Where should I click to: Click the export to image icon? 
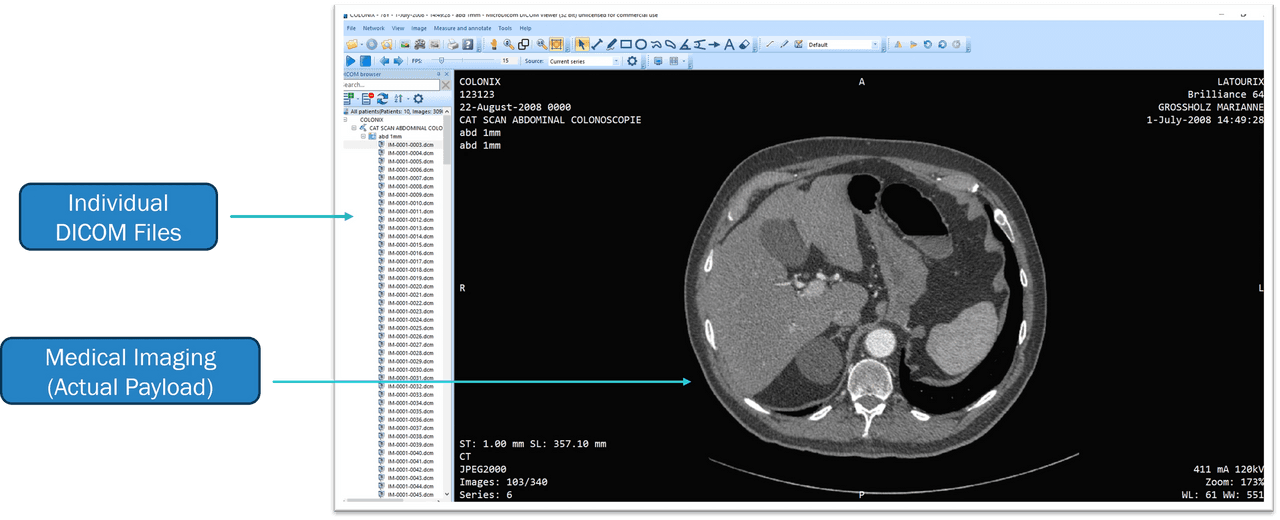pyautogui.click(x=405, y=44)
